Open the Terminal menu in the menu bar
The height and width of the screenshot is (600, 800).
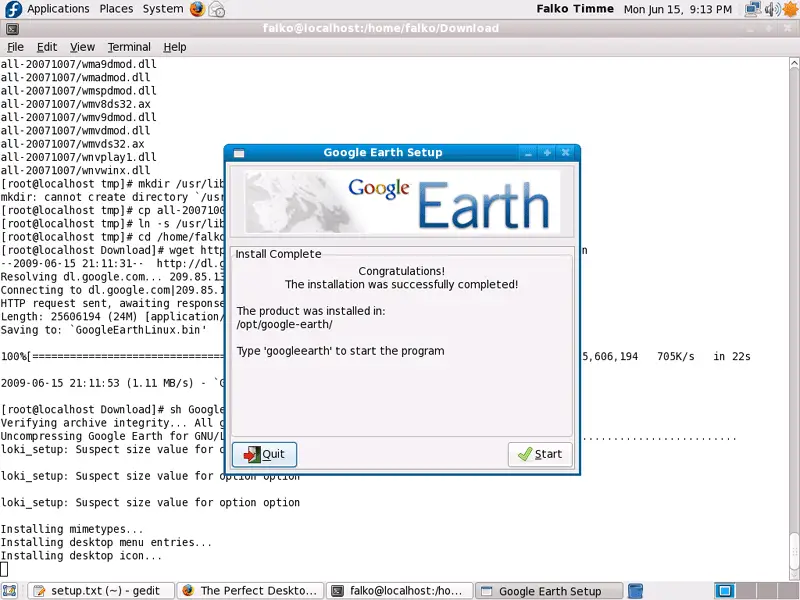(x=129, y=47)
